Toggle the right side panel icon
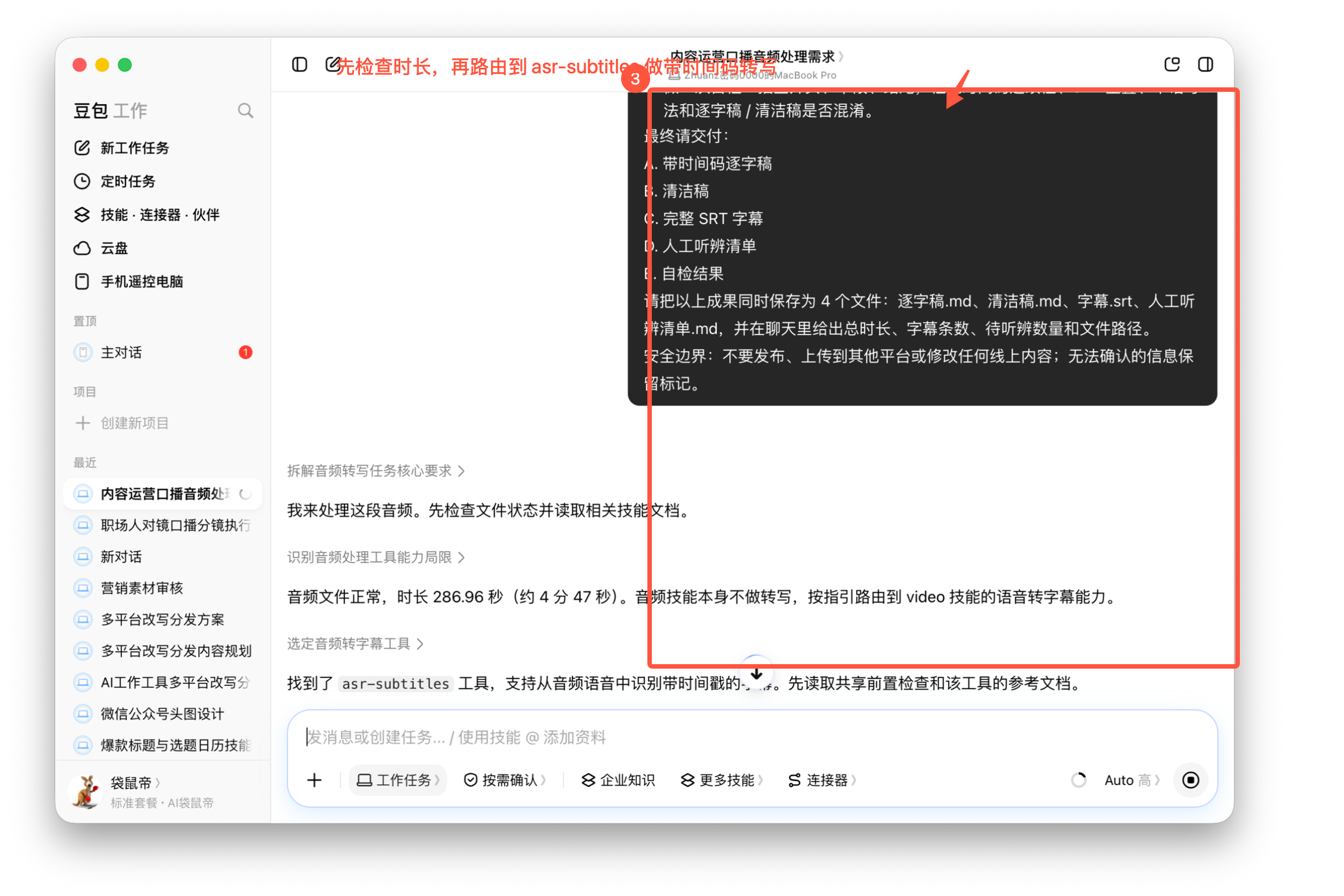The width and height of the screenshot is (1344, 896). click(x=1205, y=64)
